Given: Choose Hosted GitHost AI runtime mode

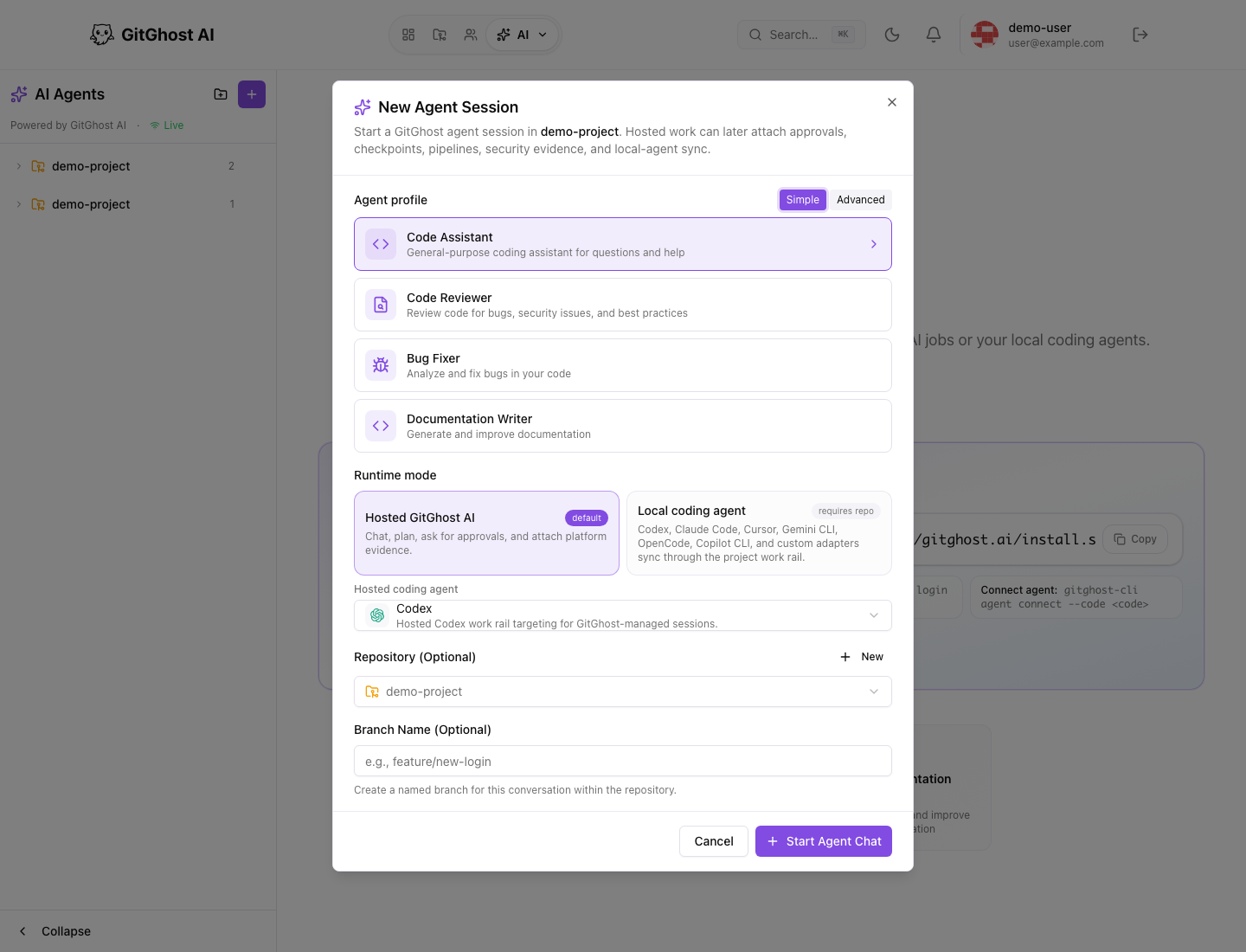Looking at the screenshot, I should pyautogui.click(x=486, y=533).
